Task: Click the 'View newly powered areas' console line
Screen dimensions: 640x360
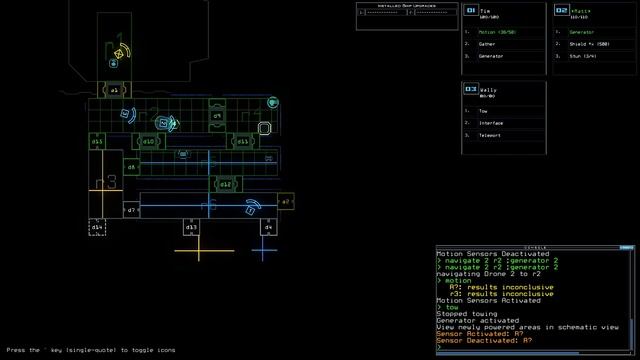Action: (x=527, y=327)
